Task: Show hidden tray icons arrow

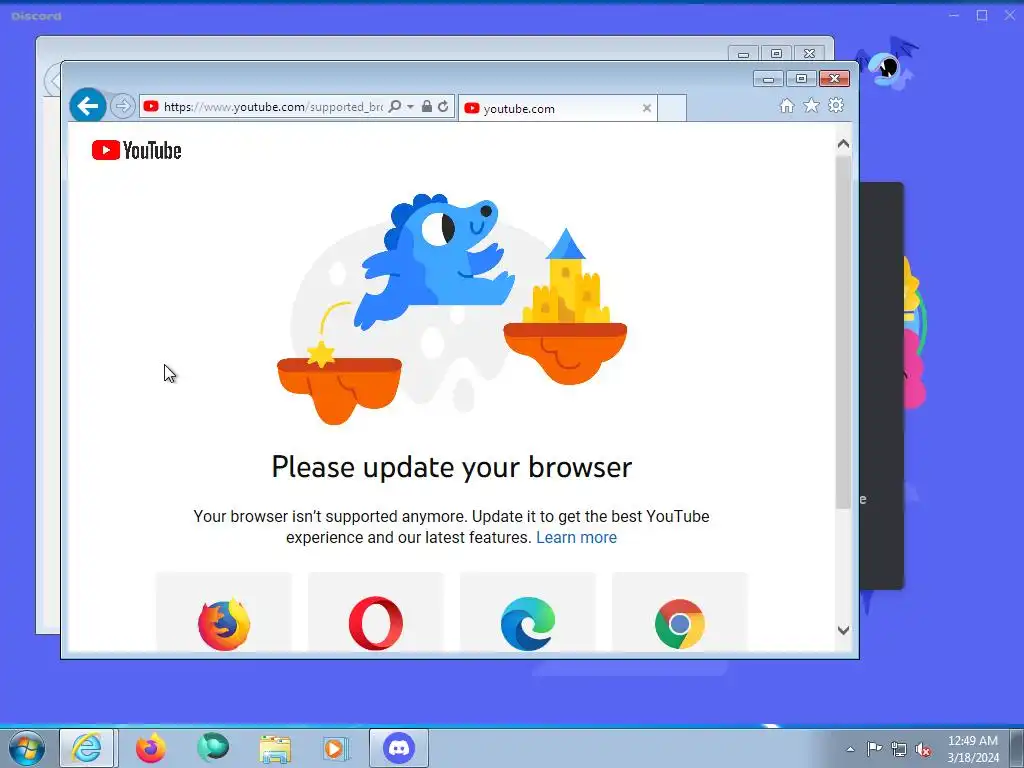Action: point(850,749)
